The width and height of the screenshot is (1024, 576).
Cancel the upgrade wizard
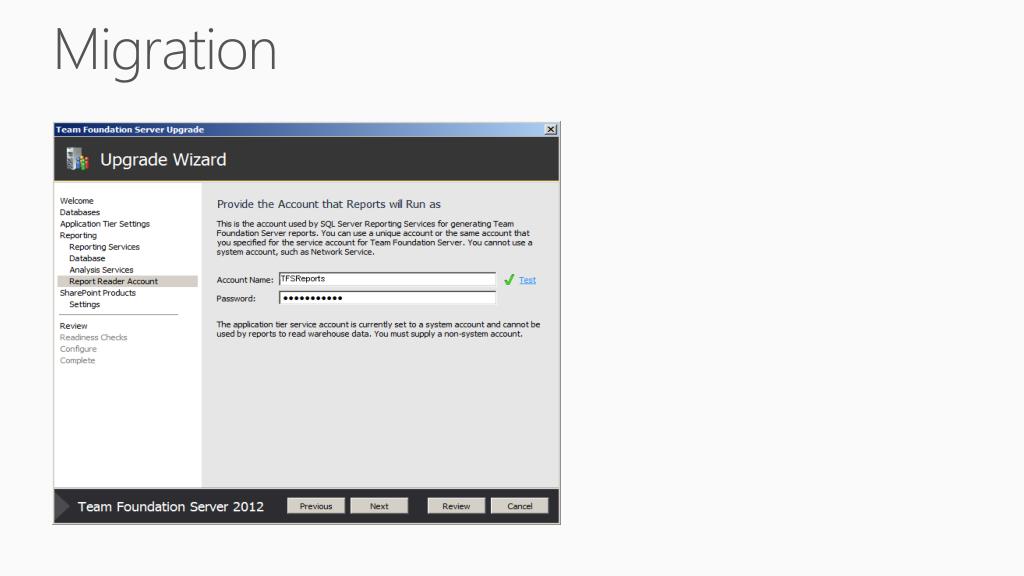pyautogui.click(x=520, y=506)
